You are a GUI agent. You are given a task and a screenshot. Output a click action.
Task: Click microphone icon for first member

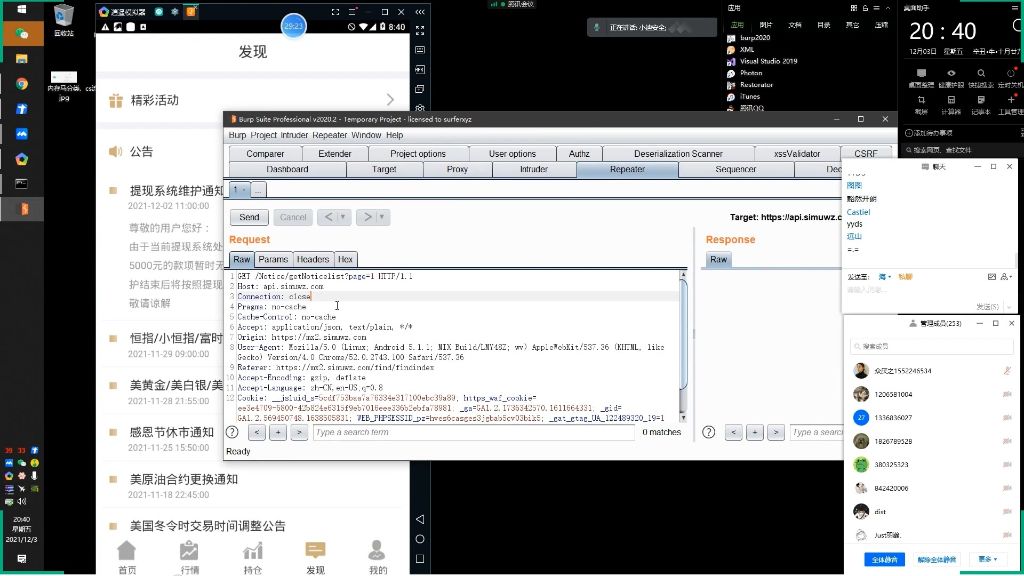pos(1006,371)
